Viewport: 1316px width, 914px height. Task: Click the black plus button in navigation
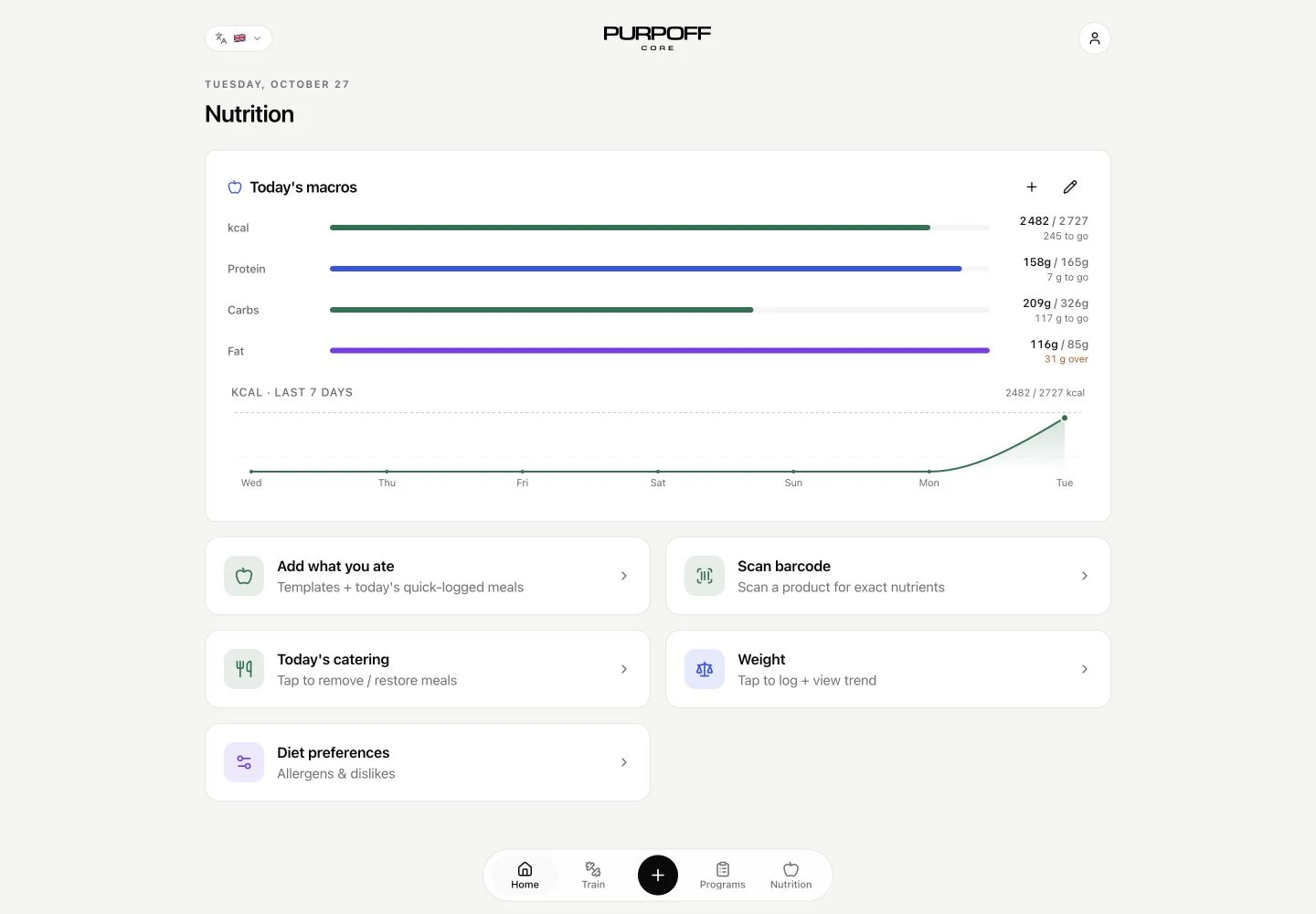(x=658, y=876)
